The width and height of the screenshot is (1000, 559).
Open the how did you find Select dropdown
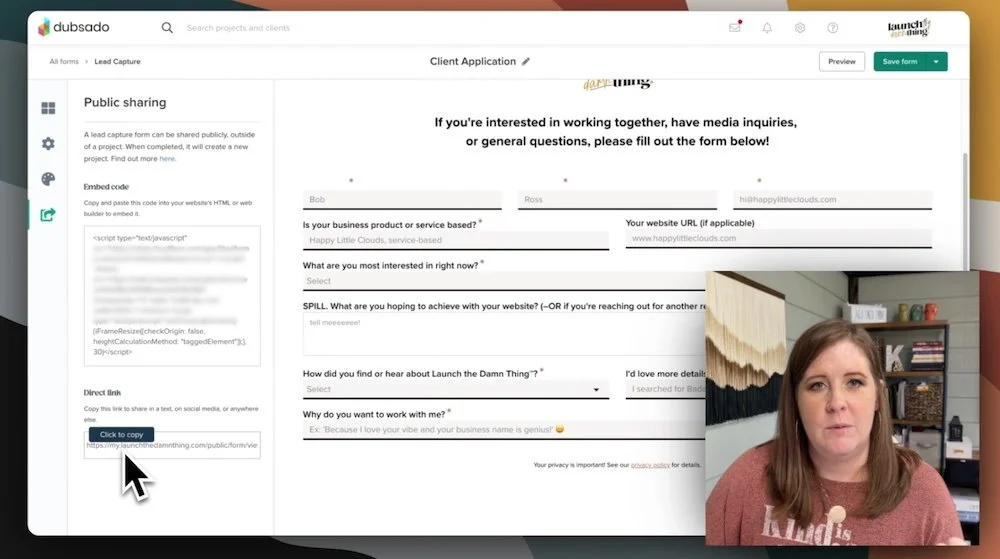(455, 389)
